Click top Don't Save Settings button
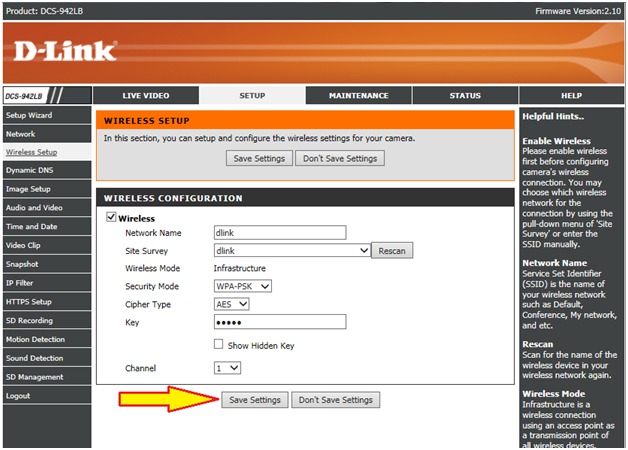The height and width of the screenshot is (450, 628). 340,158
